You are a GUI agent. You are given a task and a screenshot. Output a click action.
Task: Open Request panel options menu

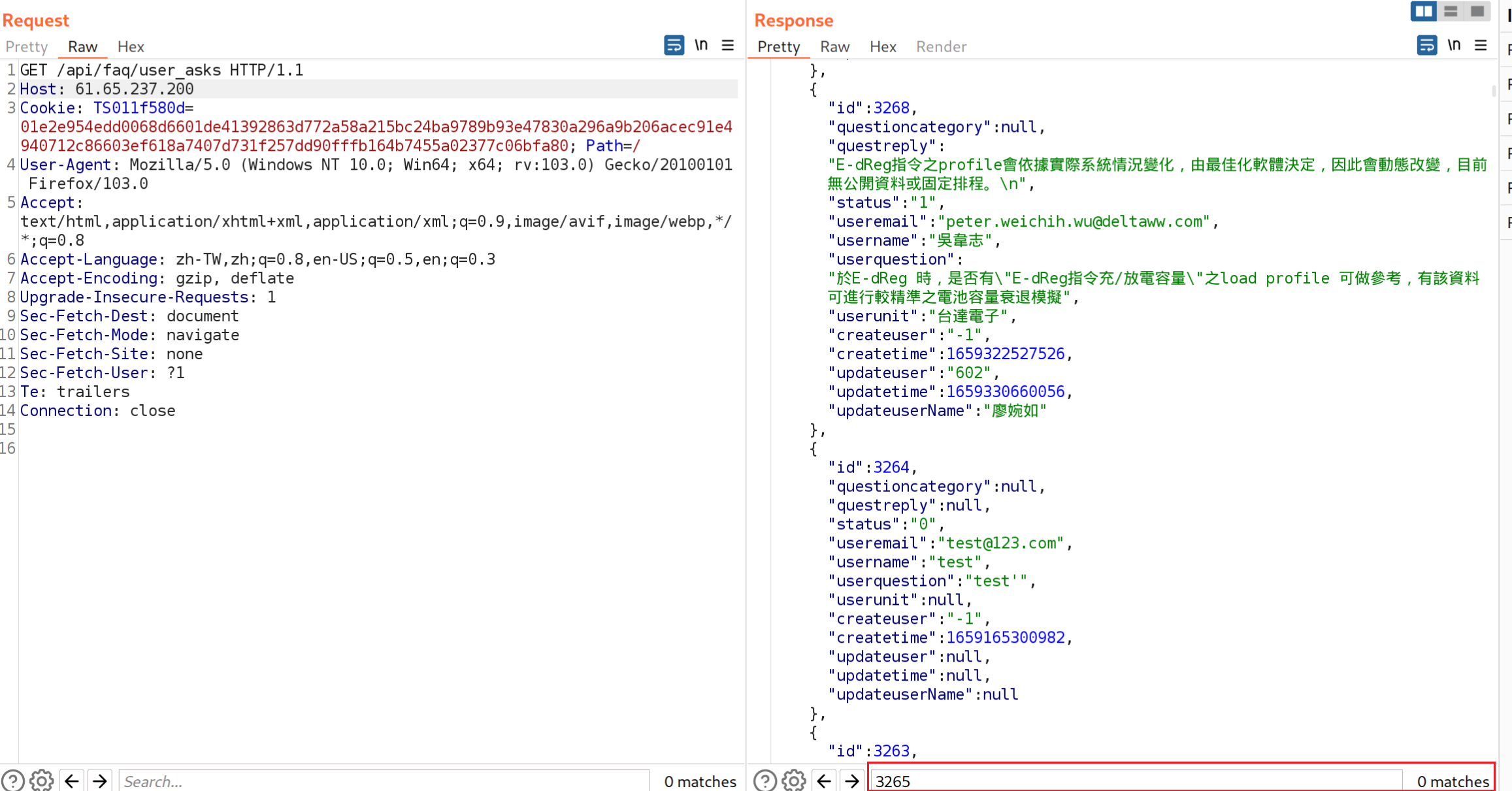[x=728, y=45]
